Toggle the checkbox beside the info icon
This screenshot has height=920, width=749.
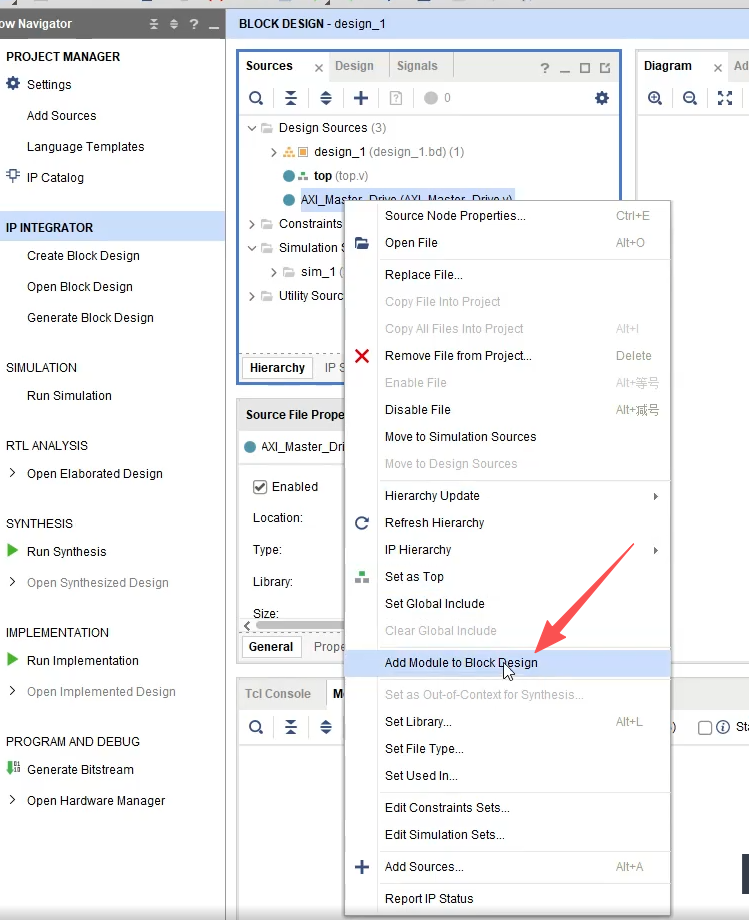click(x=705, y=728)
